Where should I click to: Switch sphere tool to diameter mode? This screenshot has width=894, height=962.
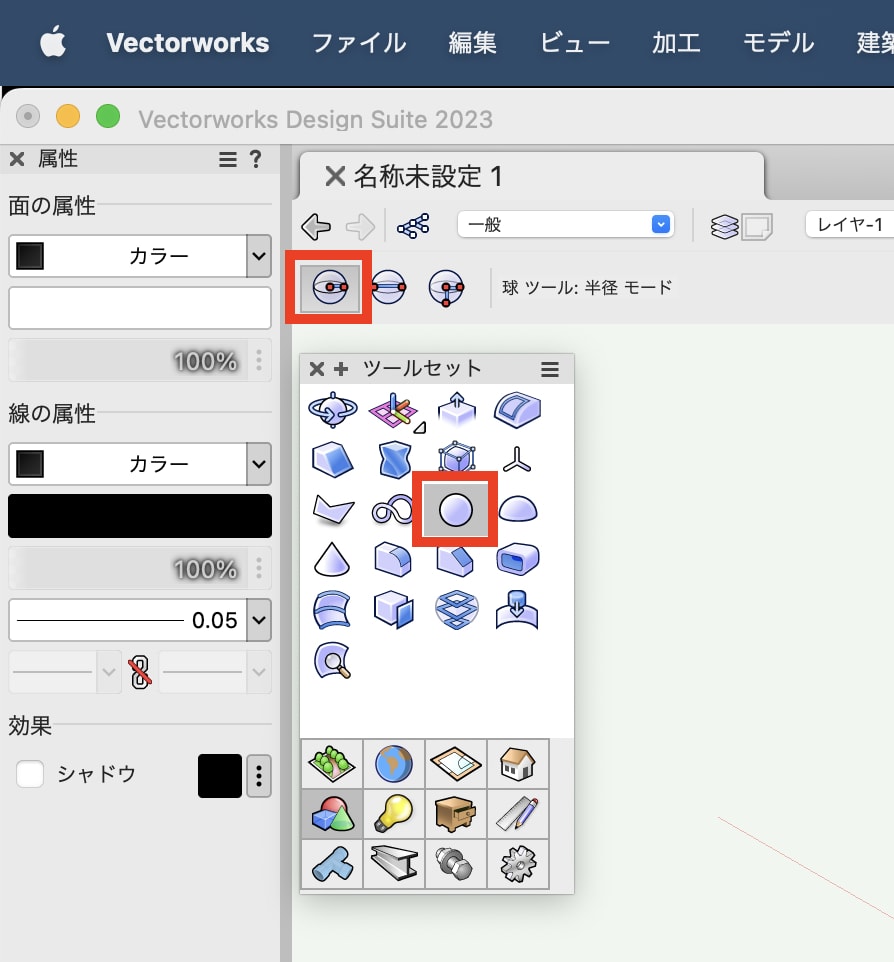click(388, 287)
